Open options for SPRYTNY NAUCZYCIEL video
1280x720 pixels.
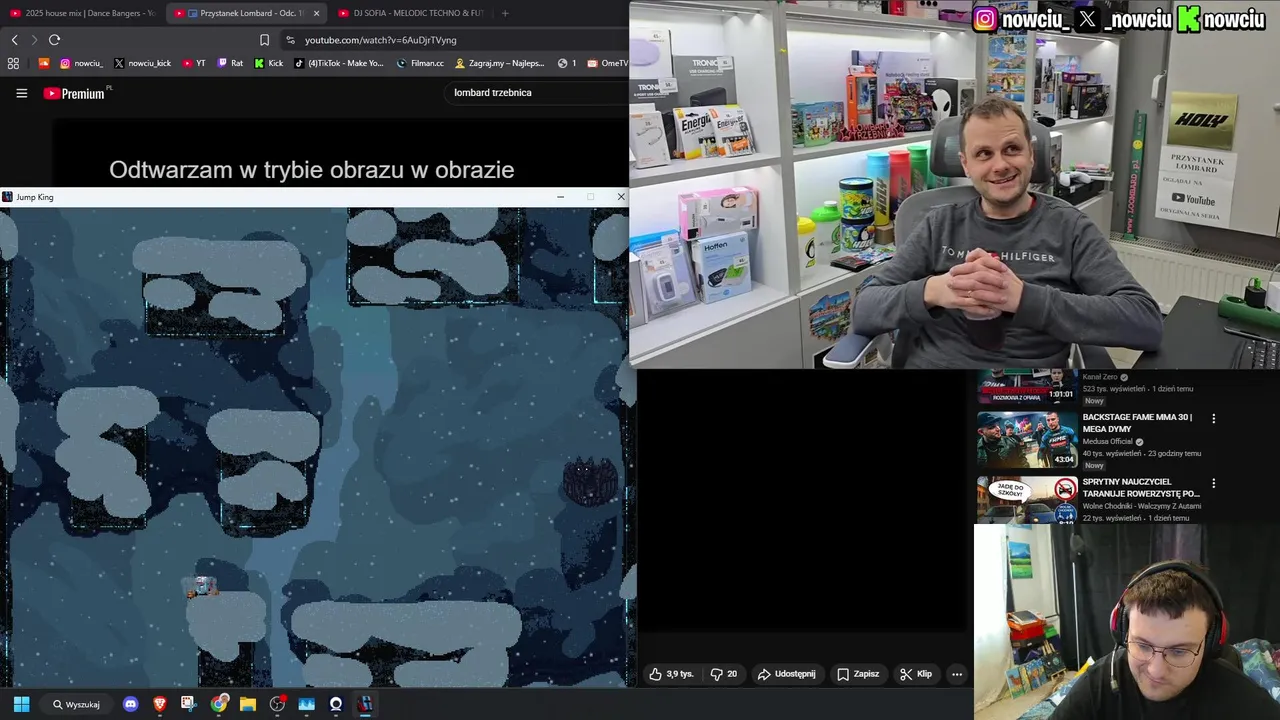point(1214,483)
